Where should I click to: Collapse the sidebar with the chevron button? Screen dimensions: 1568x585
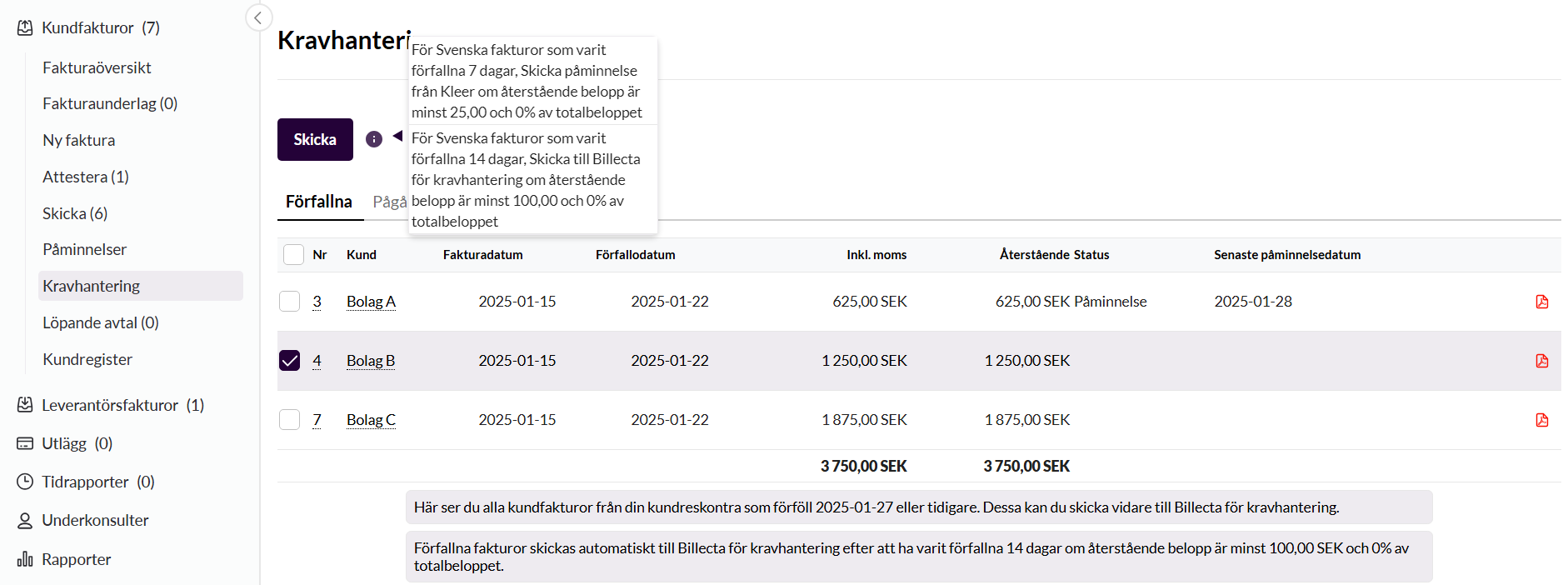[258, 17]
